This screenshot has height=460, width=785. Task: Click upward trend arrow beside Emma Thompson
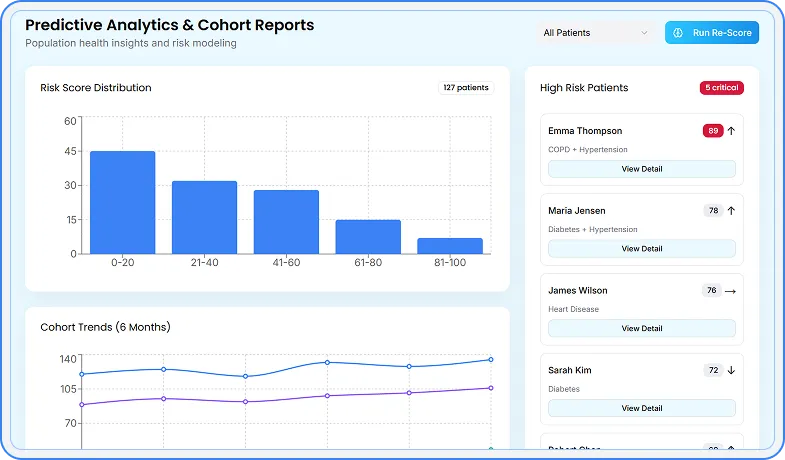[x=731, y=131]
